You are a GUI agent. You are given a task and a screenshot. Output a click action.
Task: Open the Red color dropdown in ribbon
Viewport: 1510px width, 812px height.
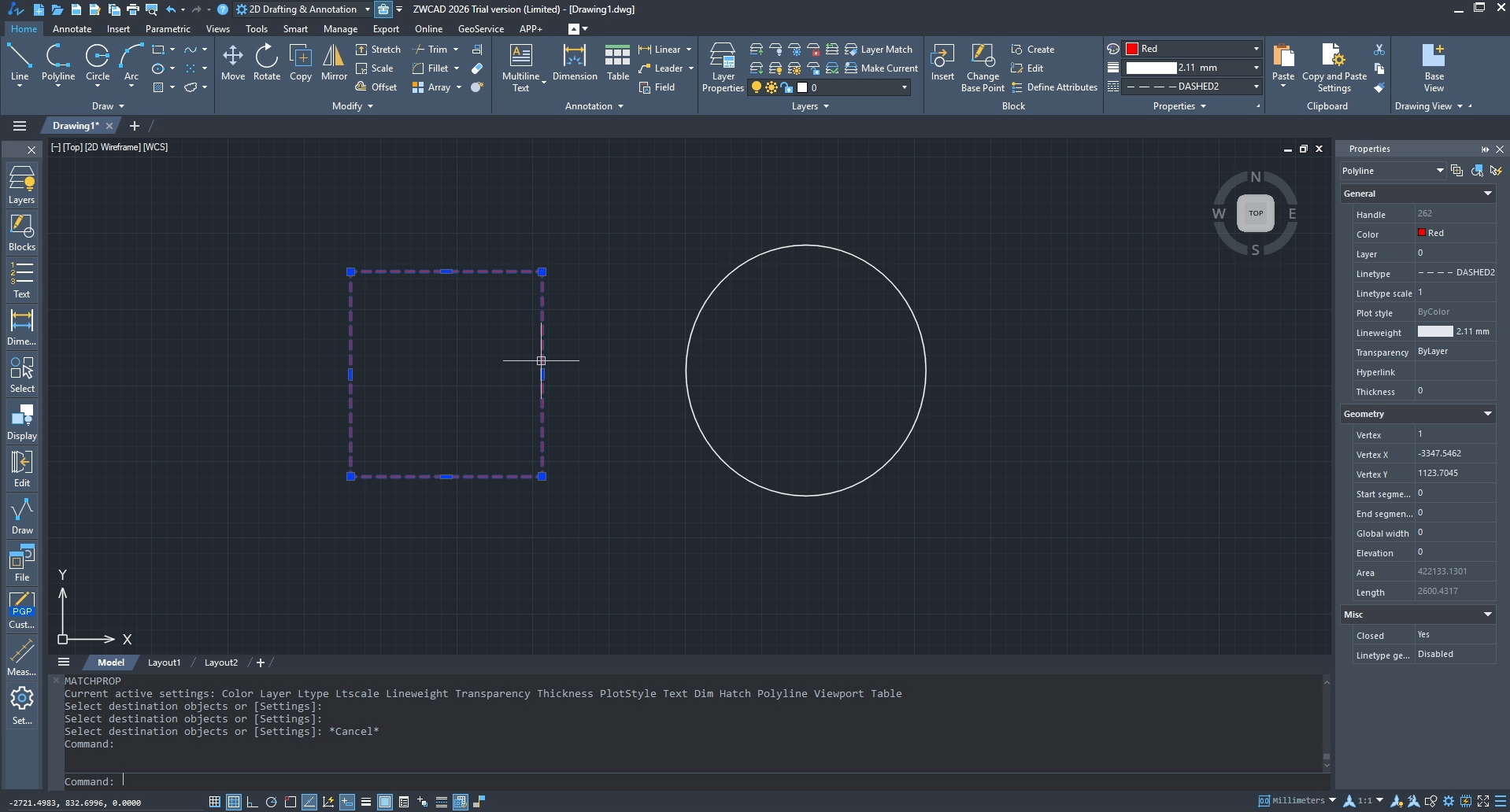(1256, 49)
